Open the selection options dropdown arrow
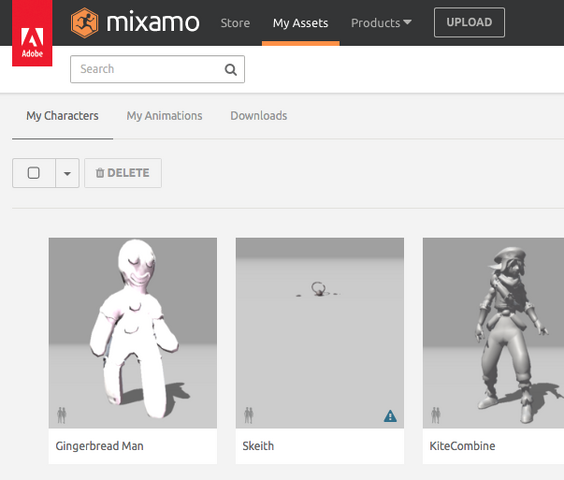The height and width of the screenshot is (480, 564). (67, 173)
